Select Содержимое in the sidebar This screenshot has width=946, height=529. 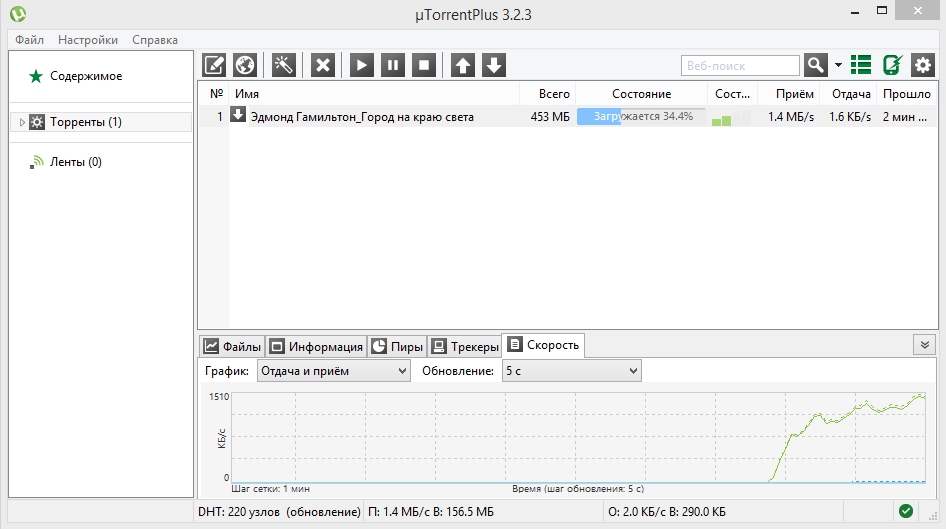(x=86, y=76)
